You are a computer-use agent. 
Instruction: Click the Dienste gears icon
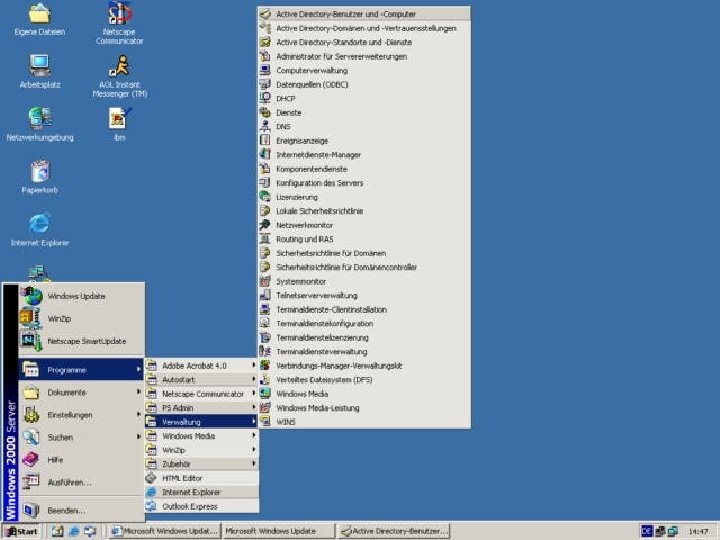pyautogui.click(x=265, y=112)
